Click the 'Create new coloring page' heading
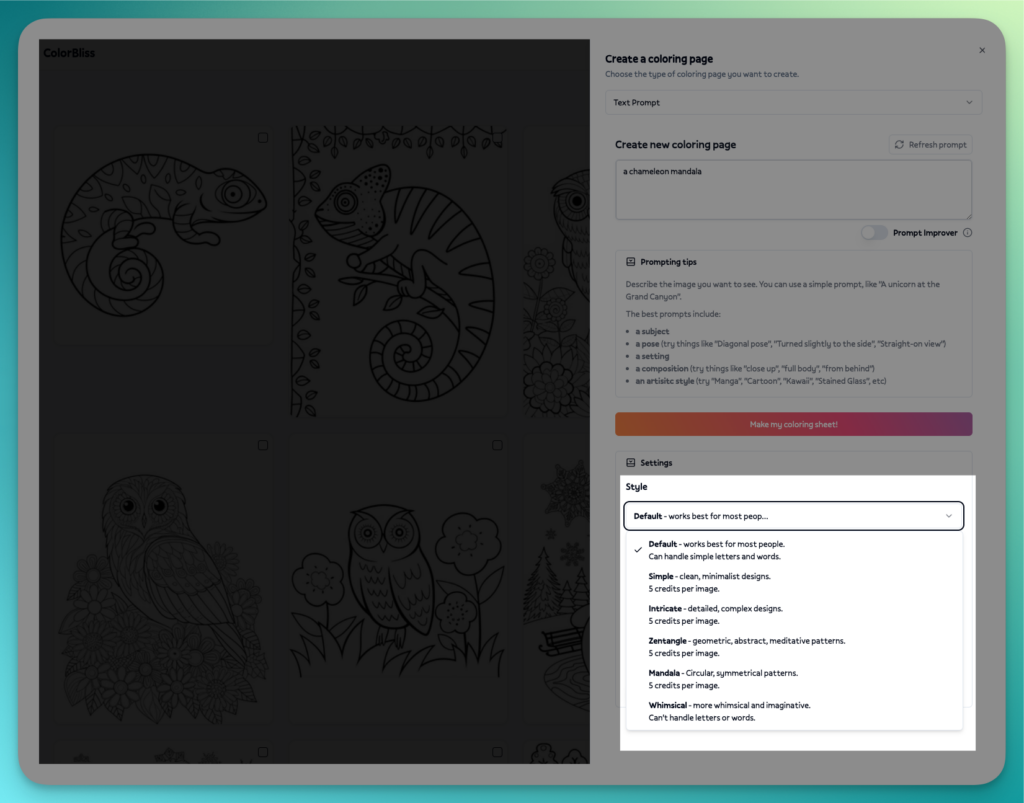 [x=675, y=145]
